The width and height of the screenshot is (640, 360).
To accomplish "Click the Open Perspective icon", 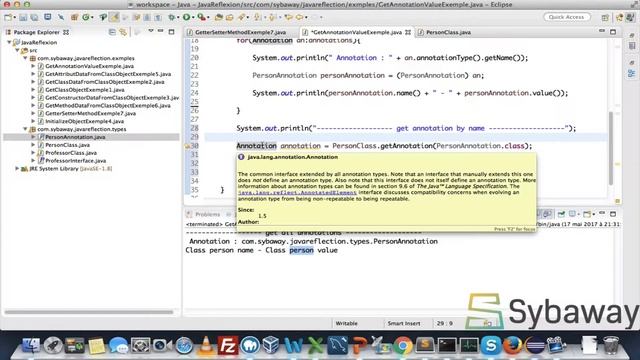I will (x=605, y=17).
